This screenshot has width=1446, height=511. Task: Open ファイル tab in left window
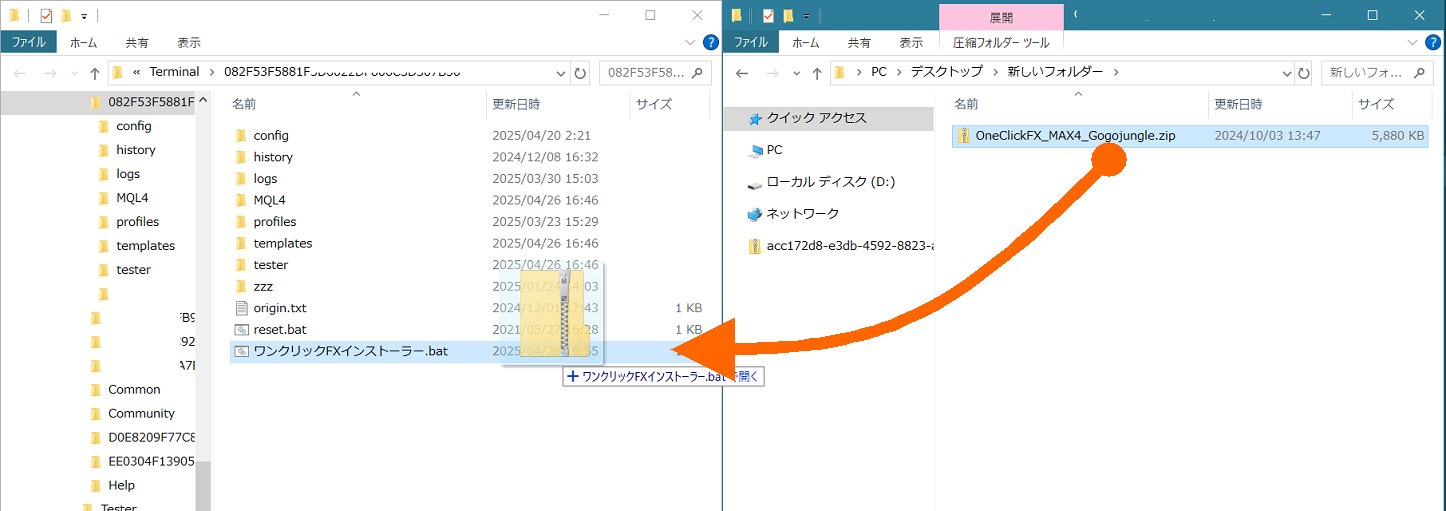(x=28, y=42)
